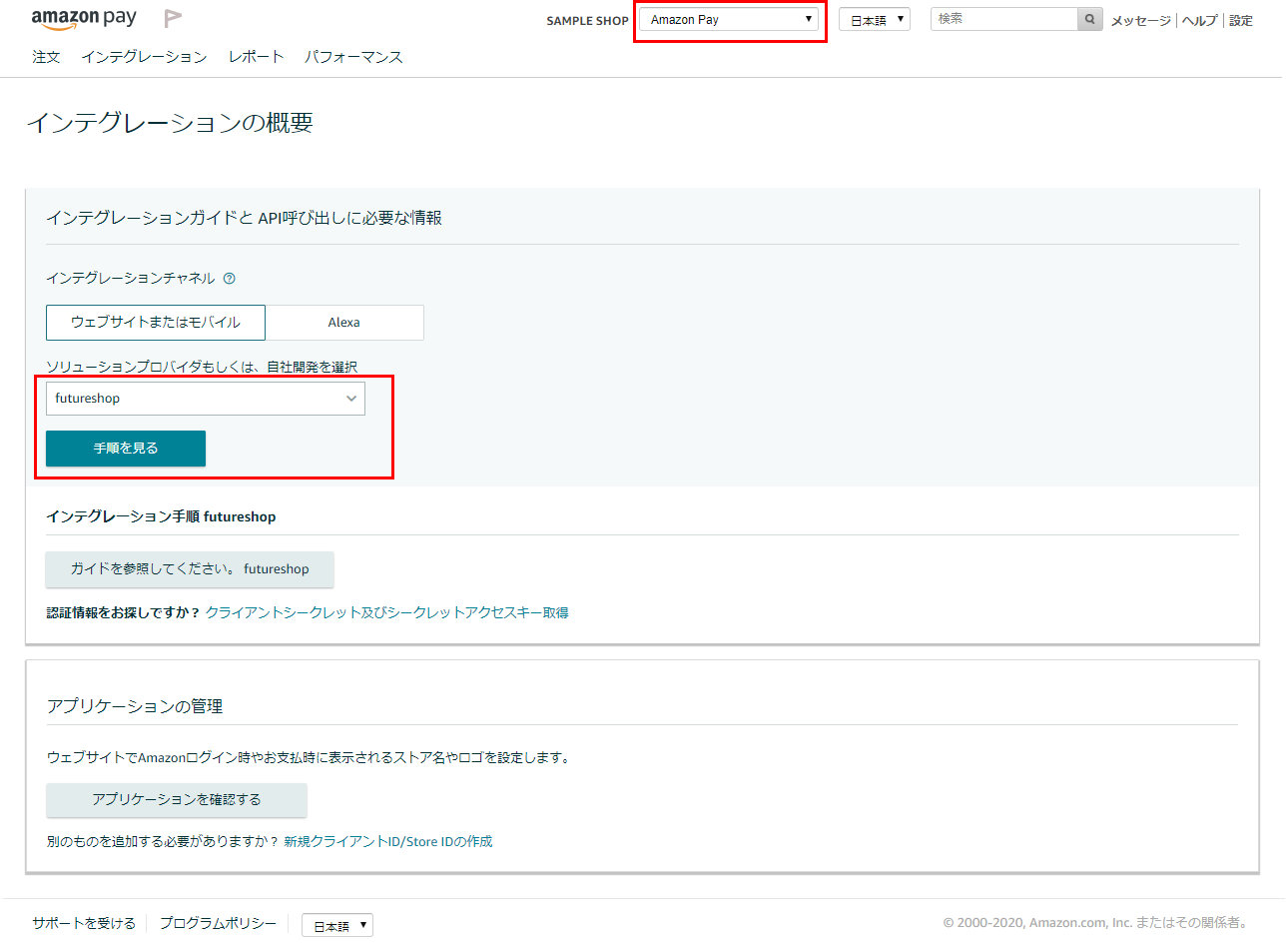Click the プログラムポリシー footer link

pos(218,923)
